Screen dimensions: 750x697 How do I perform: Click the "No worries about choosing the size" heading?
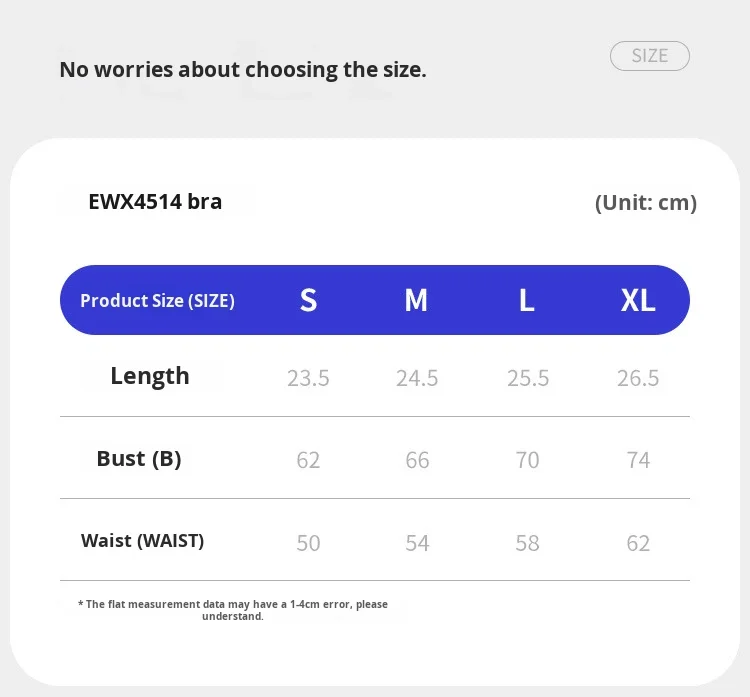pyautogui.click(x=243, y=70)
